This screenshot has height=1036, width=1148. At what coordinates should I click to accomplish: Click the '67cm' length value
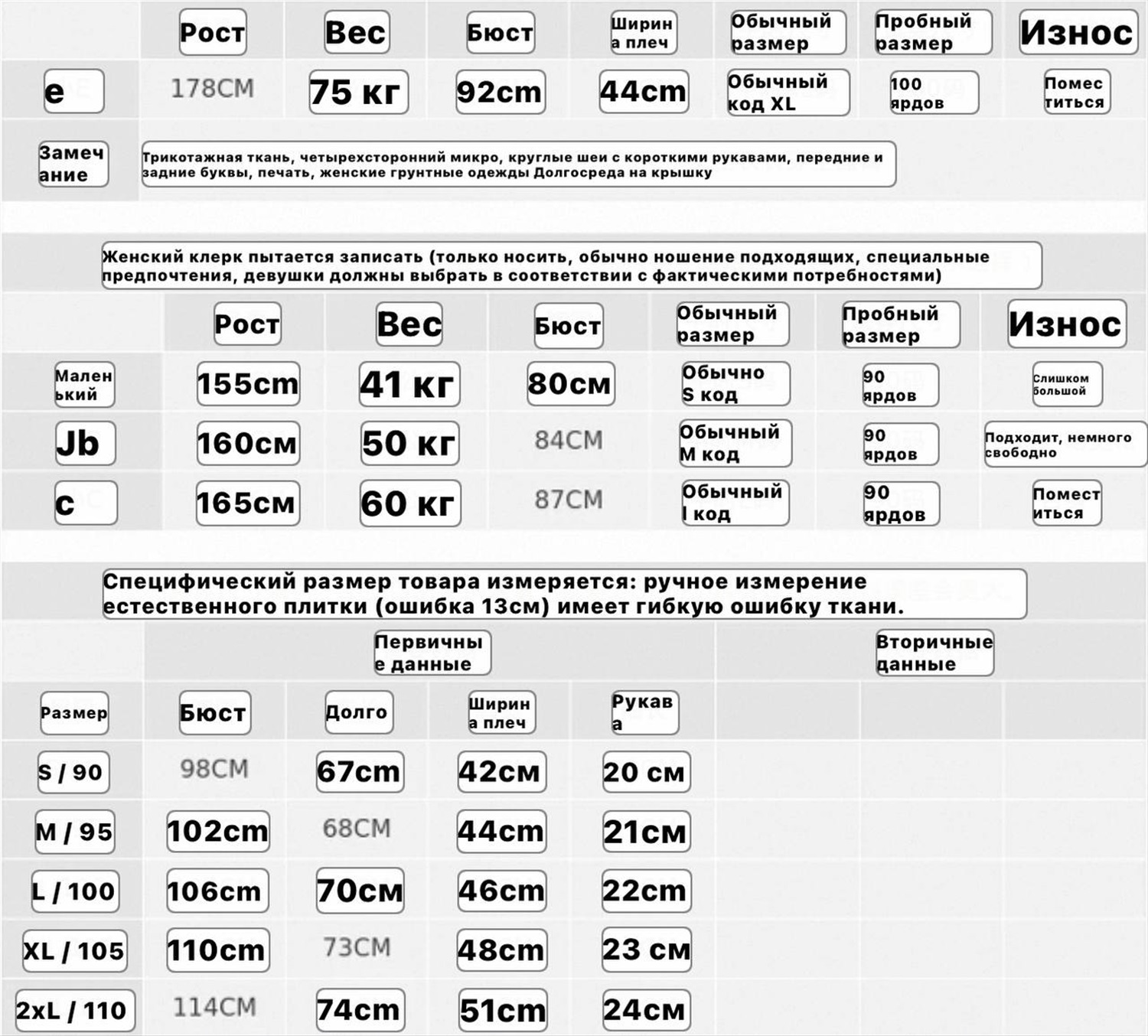[x=360, y=771]
